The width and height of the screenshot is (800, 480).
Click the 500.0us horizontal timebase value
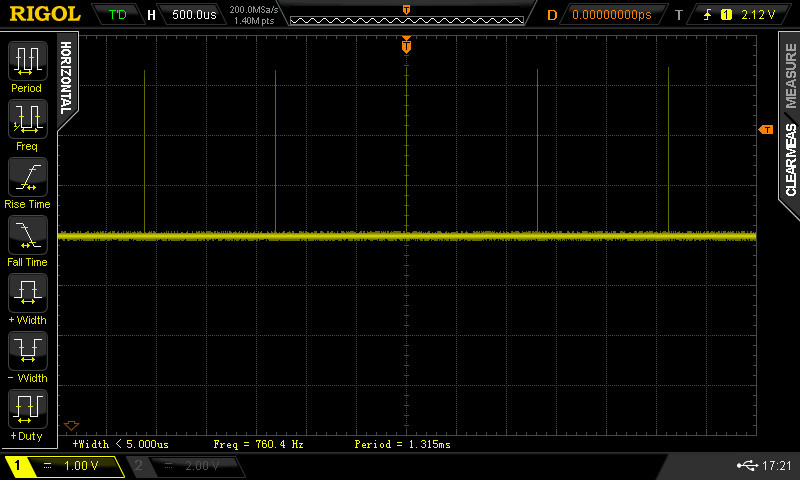point(195,15)
